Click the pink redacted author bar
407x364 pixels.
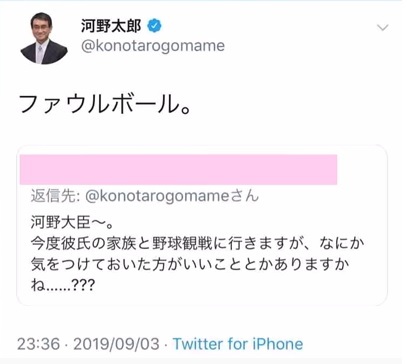tap(178, 169)
